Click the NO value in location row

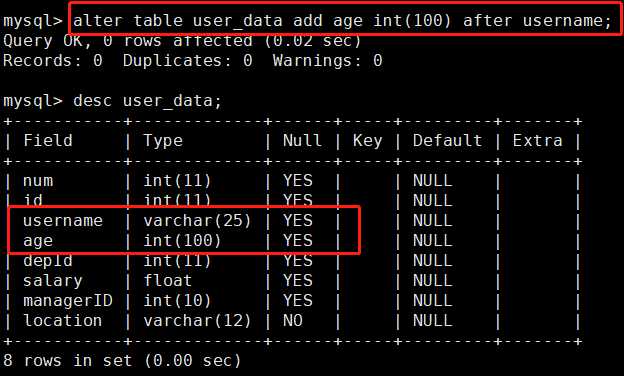click(x=292, y=321)
